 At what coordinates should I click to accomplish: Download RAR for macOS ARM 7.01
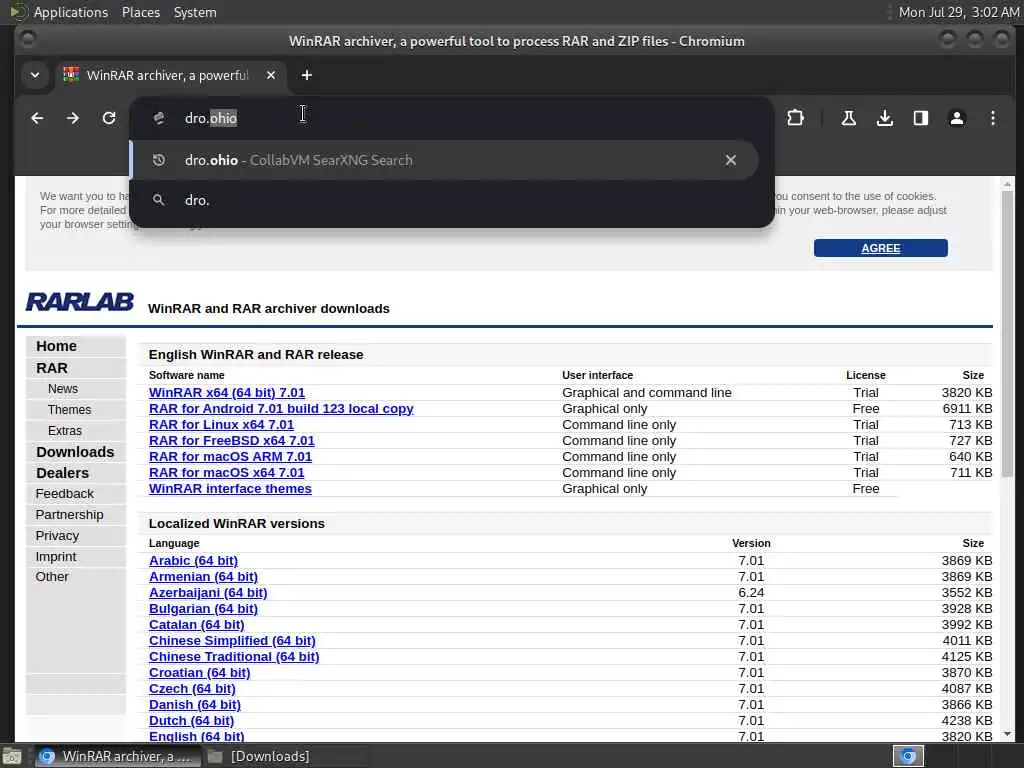(231, 456)
